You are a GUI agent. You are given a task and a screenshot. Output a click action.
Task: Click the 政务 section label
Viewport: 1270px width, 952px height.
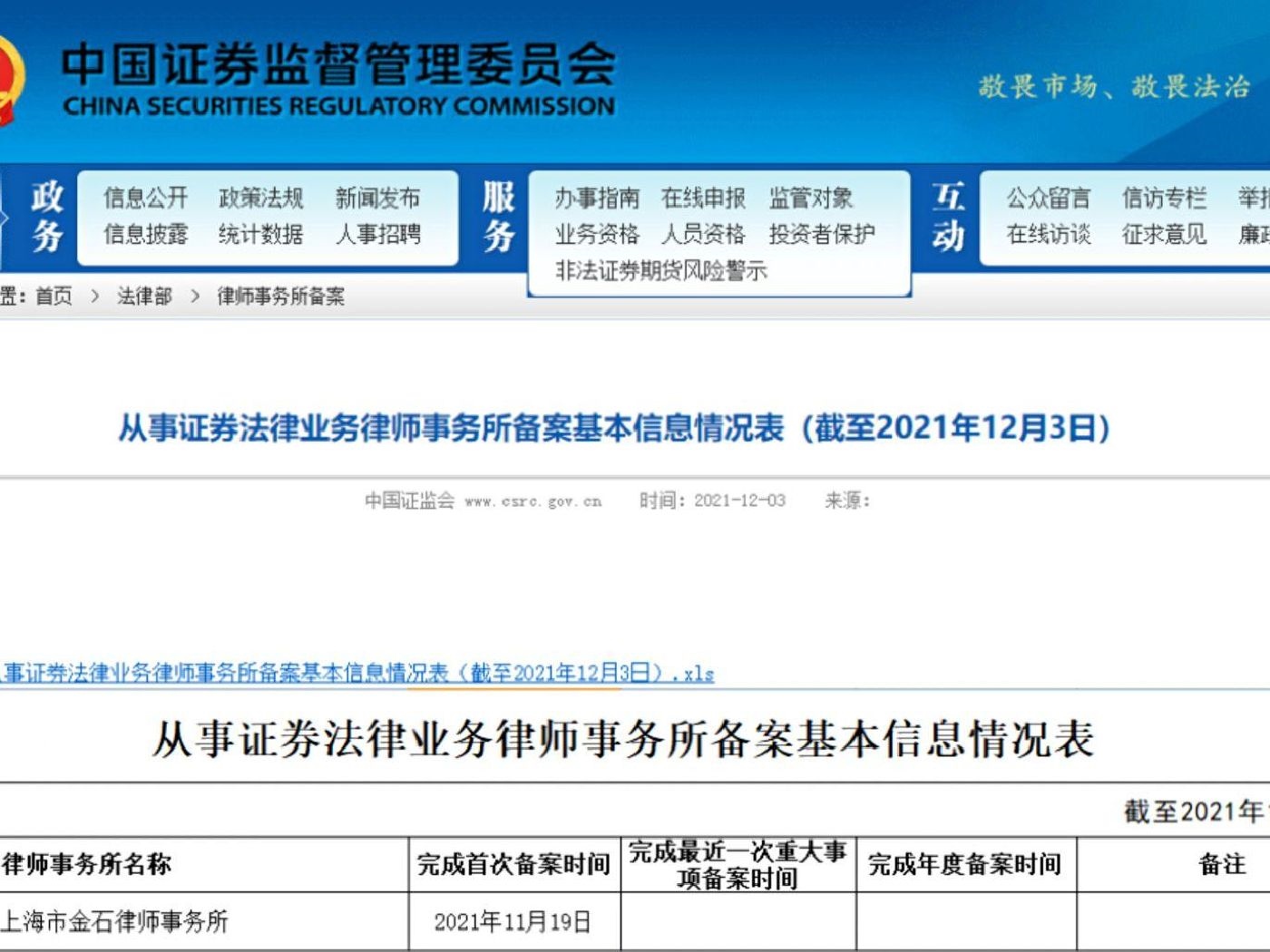pyautogui.click(x=47, y=216)
